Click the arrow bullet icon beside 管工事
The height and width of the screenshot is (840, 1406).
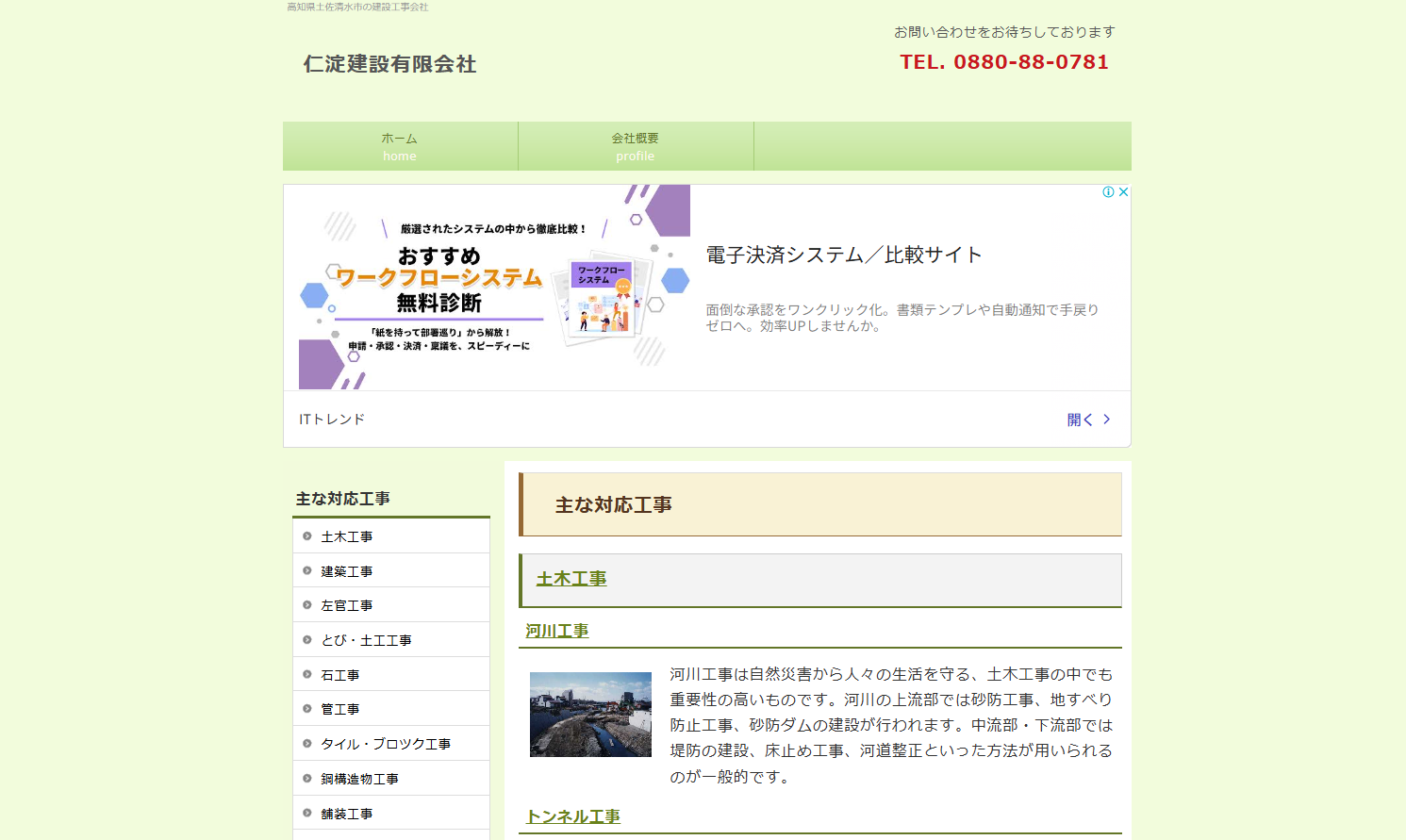tap(306, 708)
